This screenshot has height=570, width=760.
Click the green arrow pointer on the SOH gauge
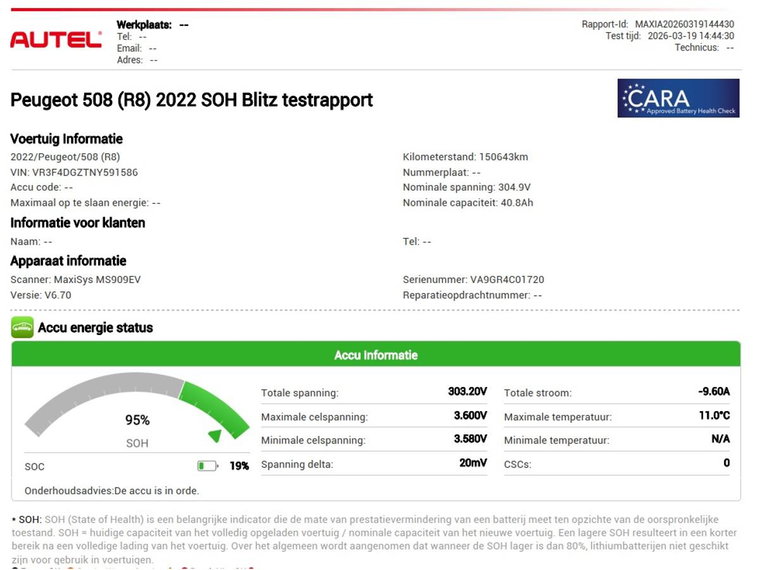215,435
